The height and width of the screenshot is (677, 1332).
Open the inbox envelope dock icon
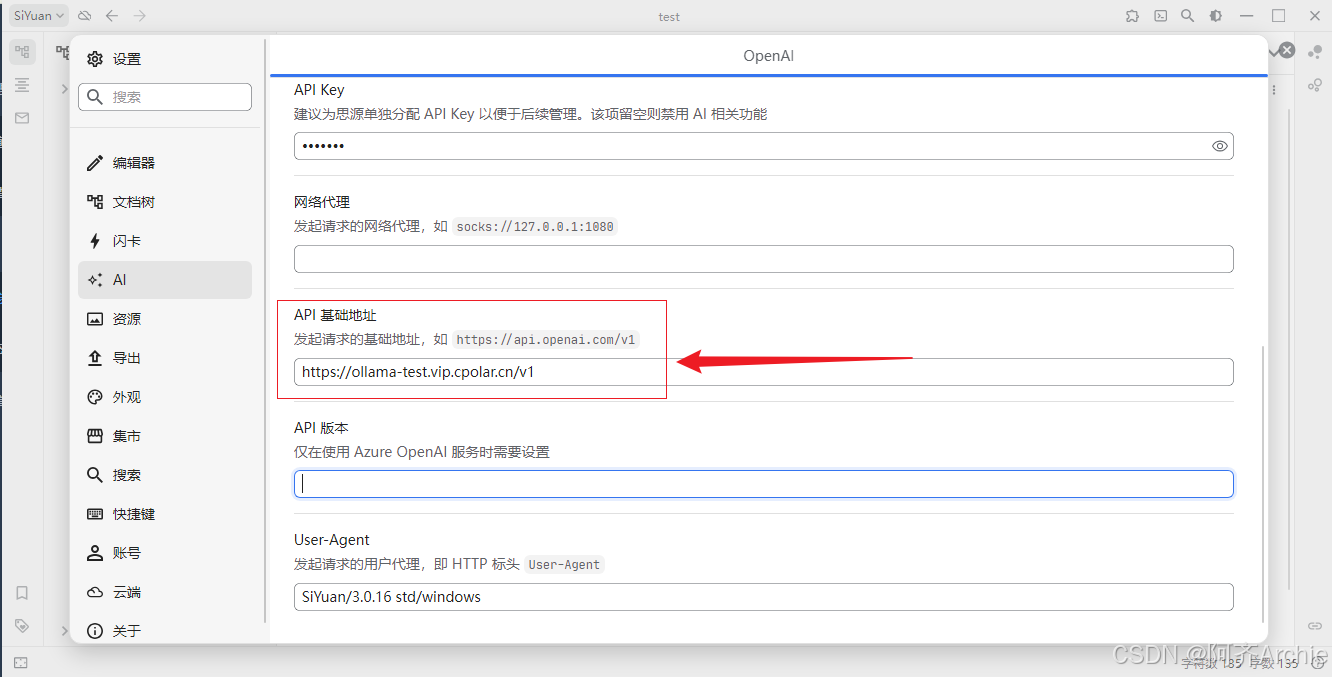[22, 118]
